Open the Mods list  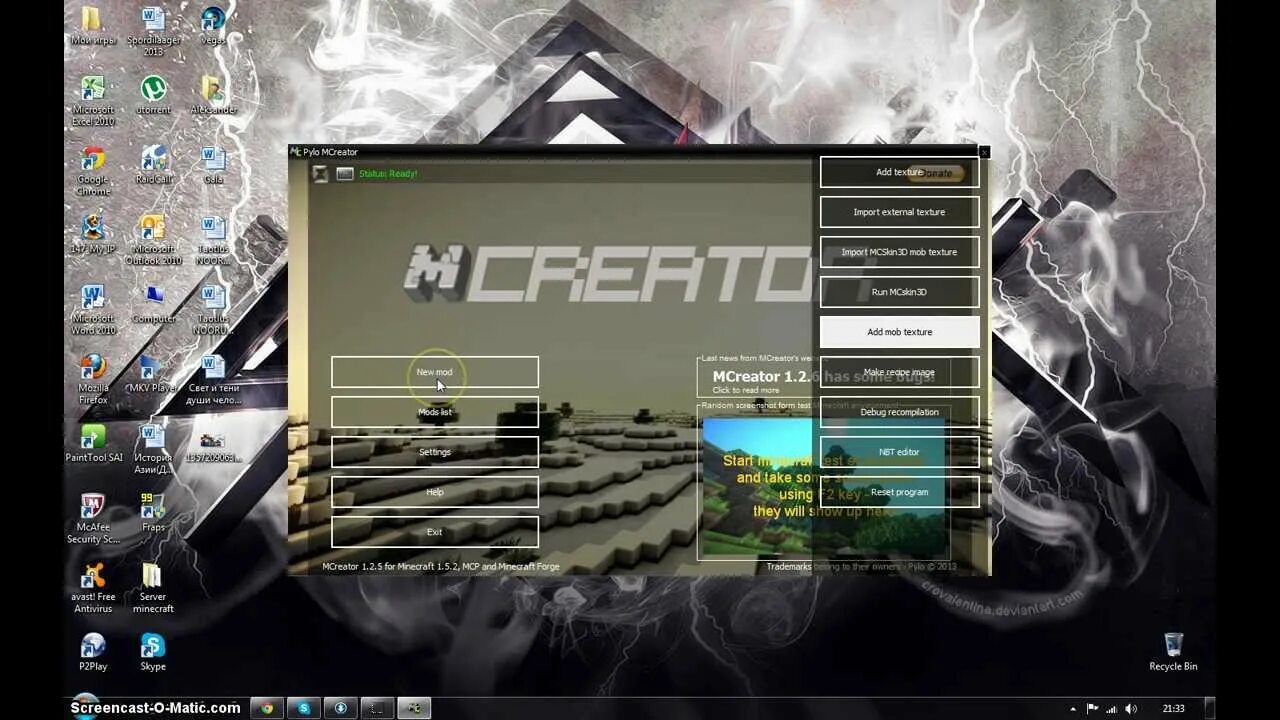(x=434, y=412)
